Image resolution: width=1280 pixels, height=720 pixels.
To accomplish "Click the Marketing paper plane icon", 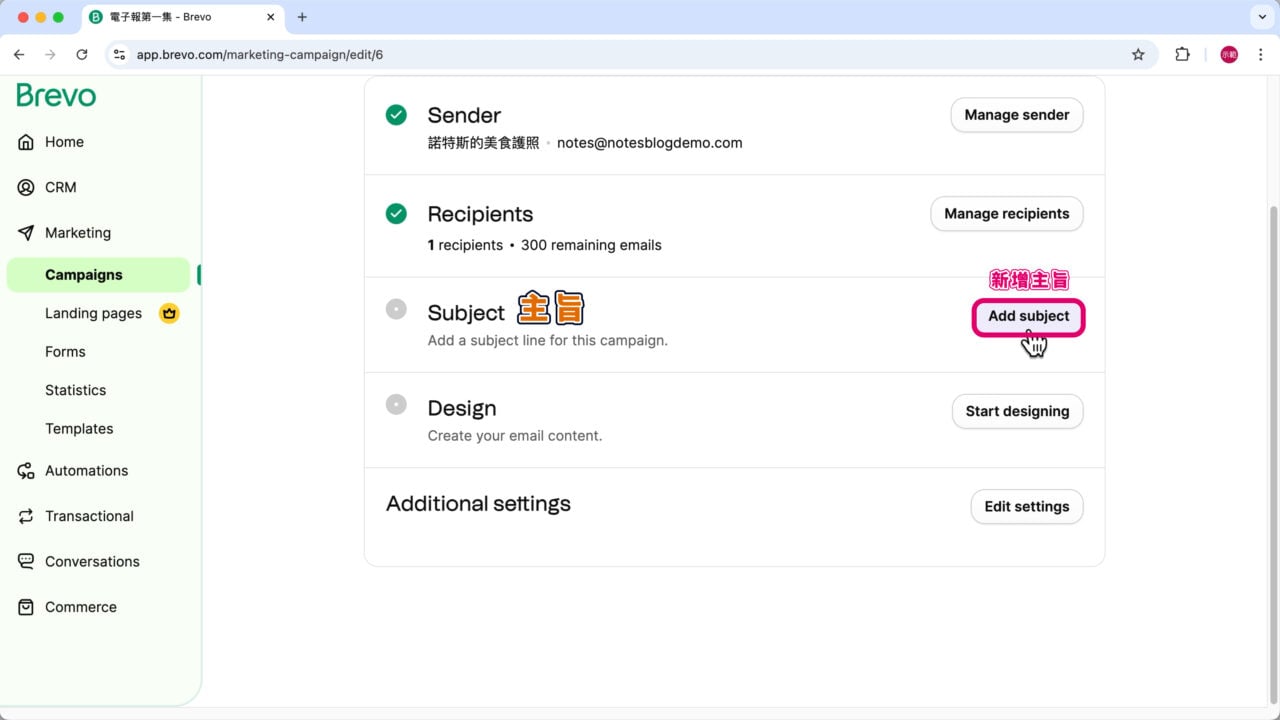I will pyautogui.click(x=26, y=233).
